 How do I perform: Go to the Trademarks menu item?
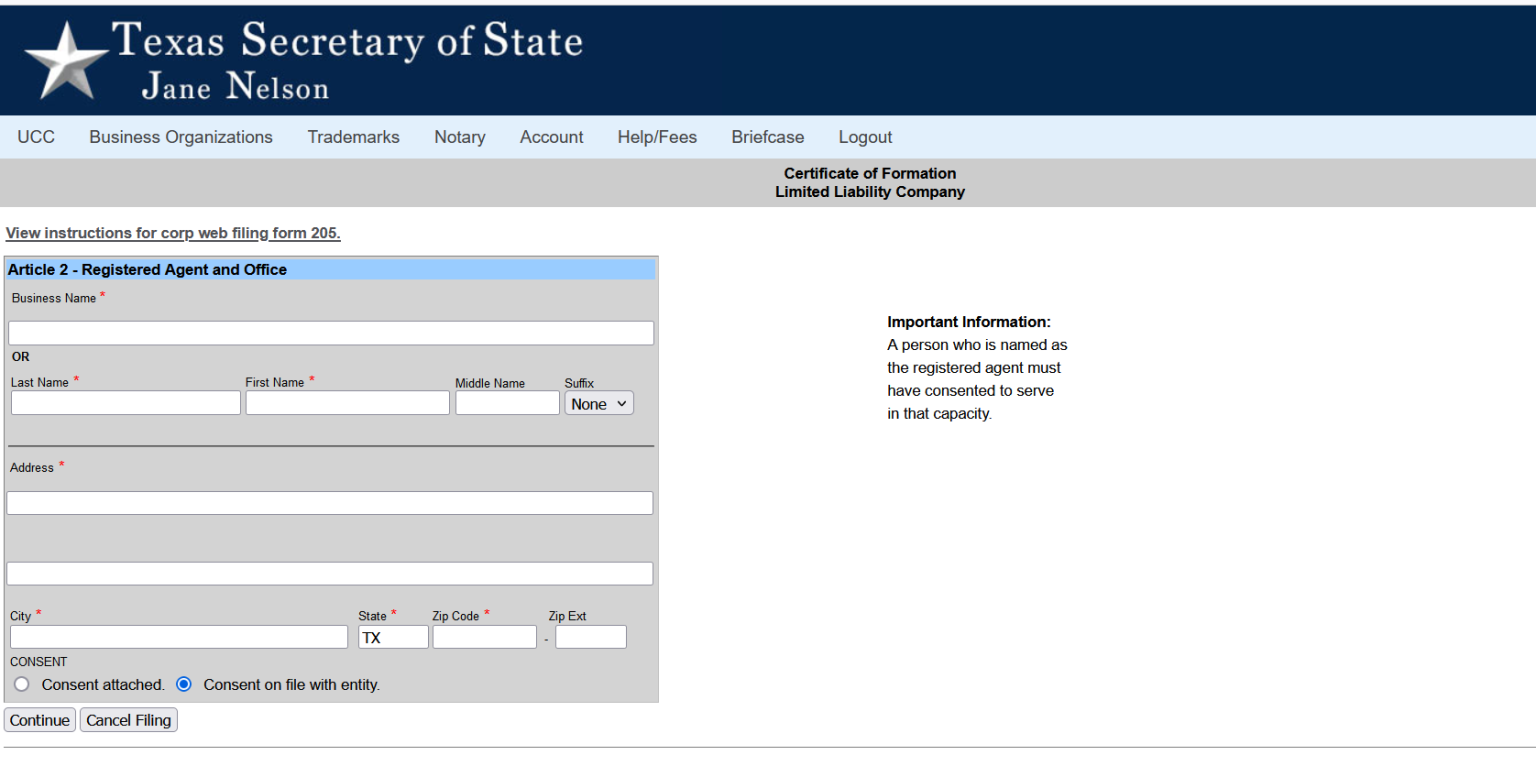353,137
